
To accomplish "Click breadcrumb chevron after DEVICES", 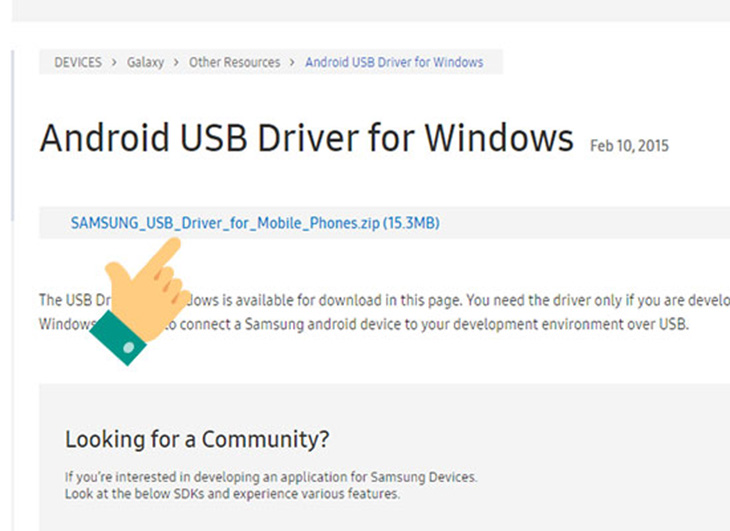I will point(114,62).
